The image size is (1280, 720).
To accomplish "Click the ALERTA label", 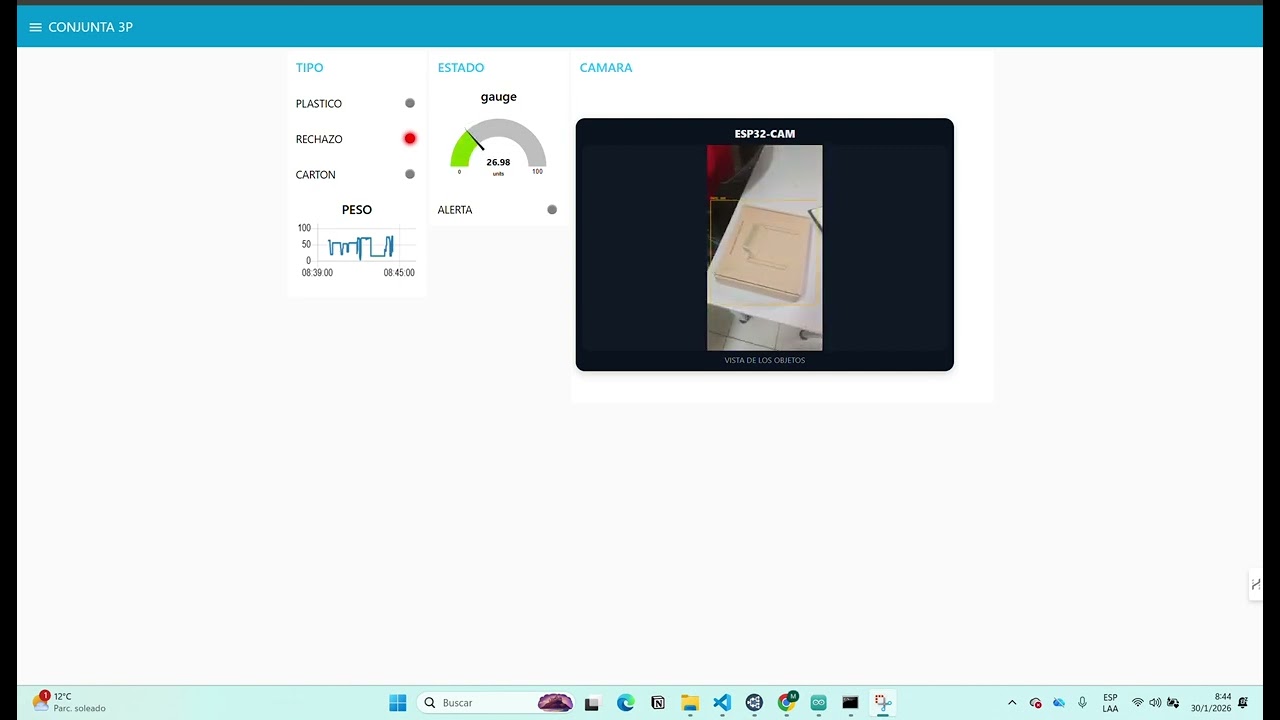I will [455, 210].
